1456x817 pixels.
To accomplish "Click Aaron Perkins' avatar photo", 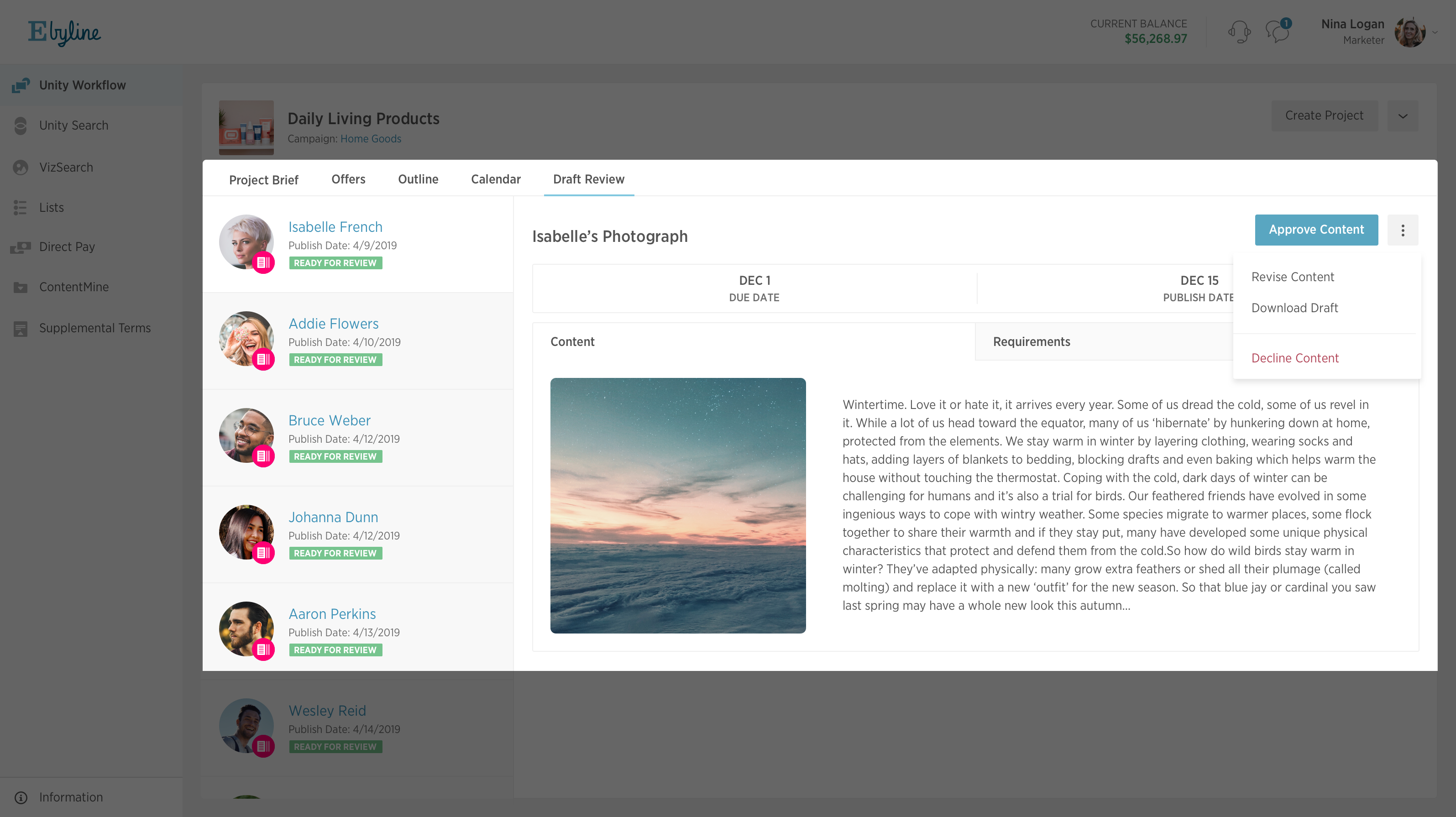I will [246, 628].
